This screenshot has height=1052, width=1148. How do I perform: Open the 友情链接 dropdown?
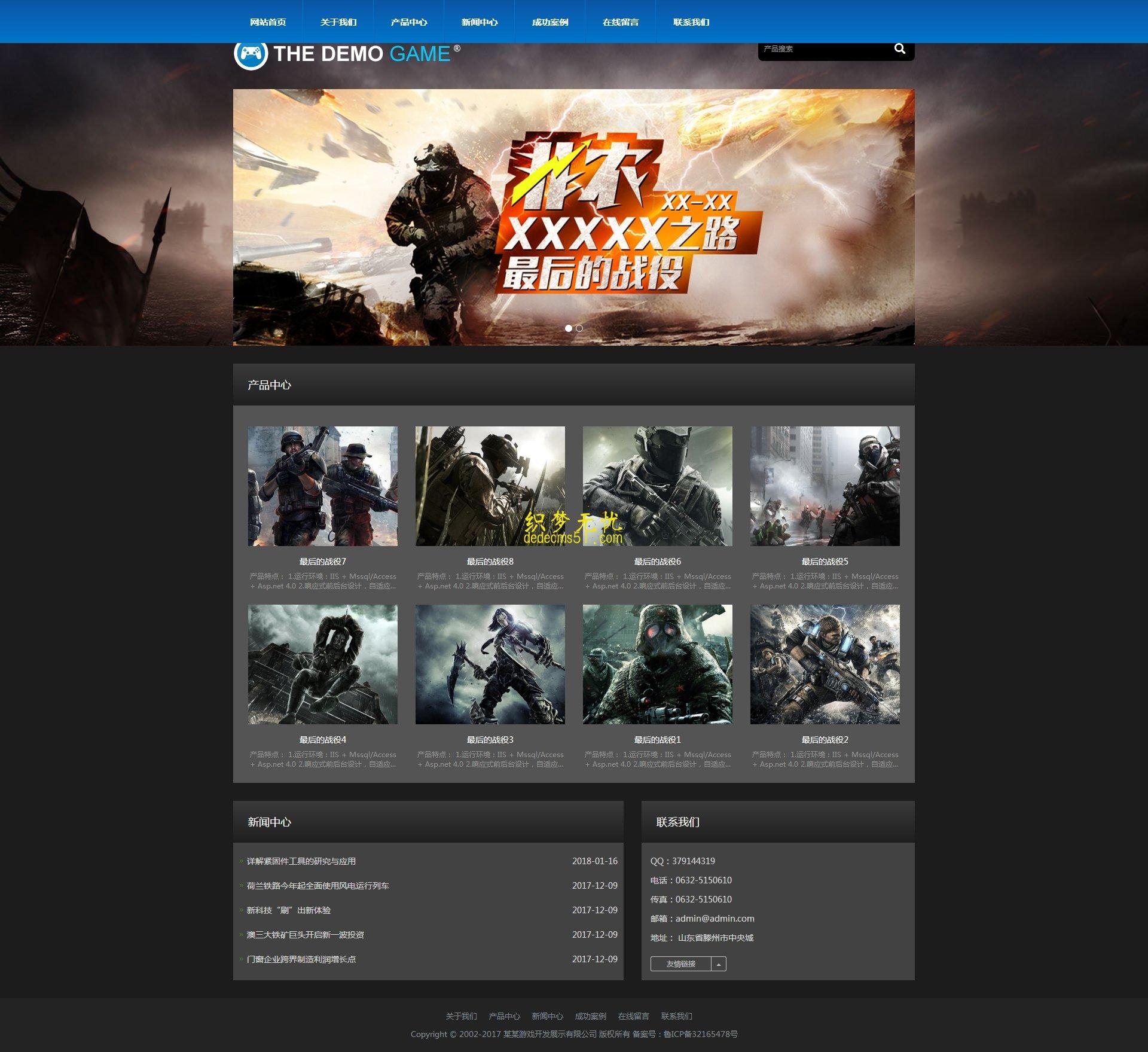pos(681,964)
